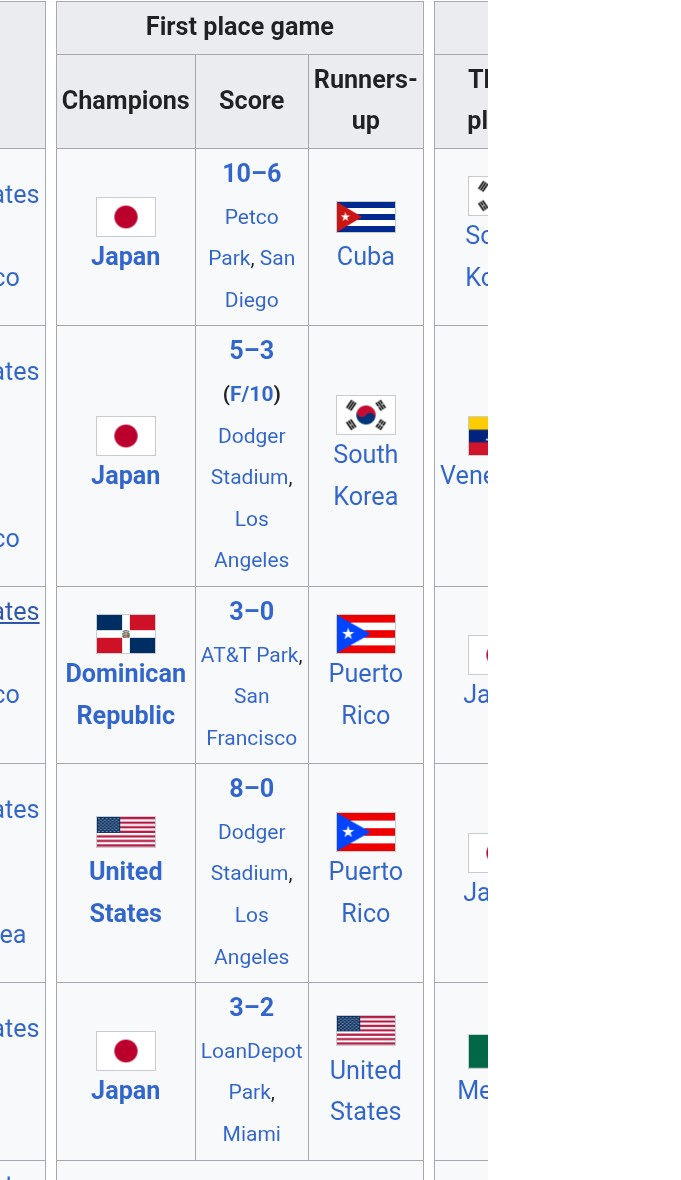Follow the F/10 extra innings link
Screen dimensions: 681x1180
click(252, 394)
